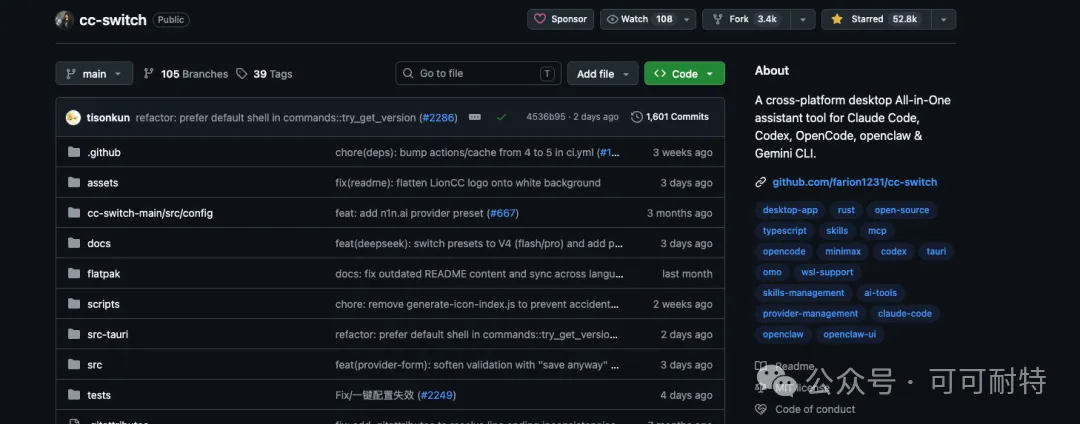Click the tisonkun author avatar
The image size is (1080, 424).
(x=73, y=118)
